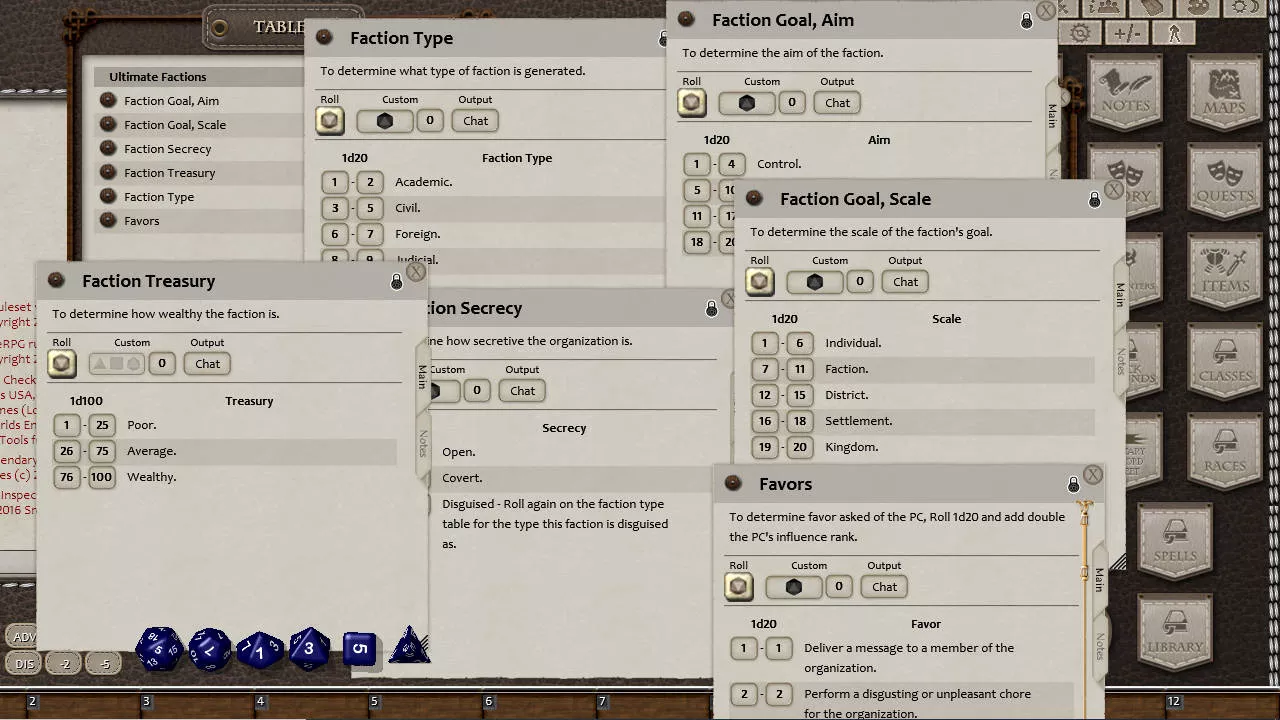Image resolution: width=1280 pixels, height=720 pixels.
Task: Open the Spells sidebar panel
Action: [x=1175, y=542]
